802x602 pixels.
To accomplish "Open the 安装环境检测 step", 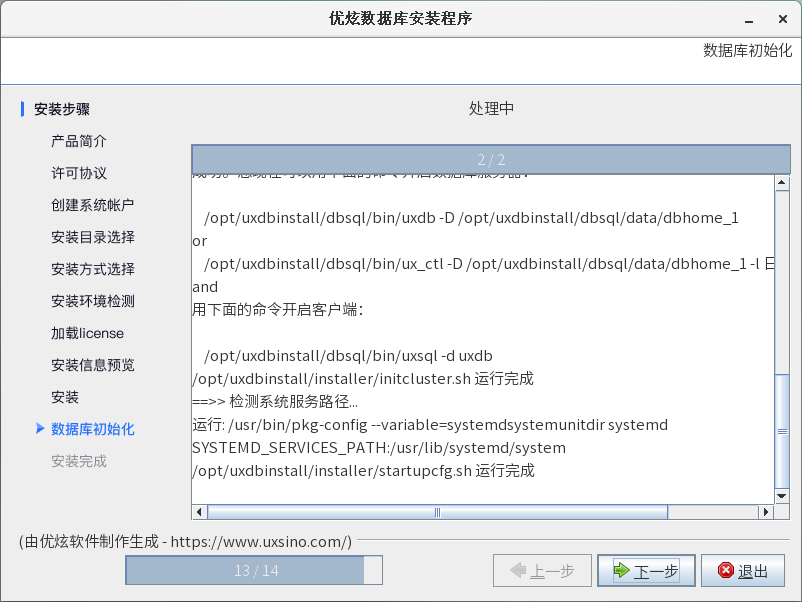I will (93, 301).
